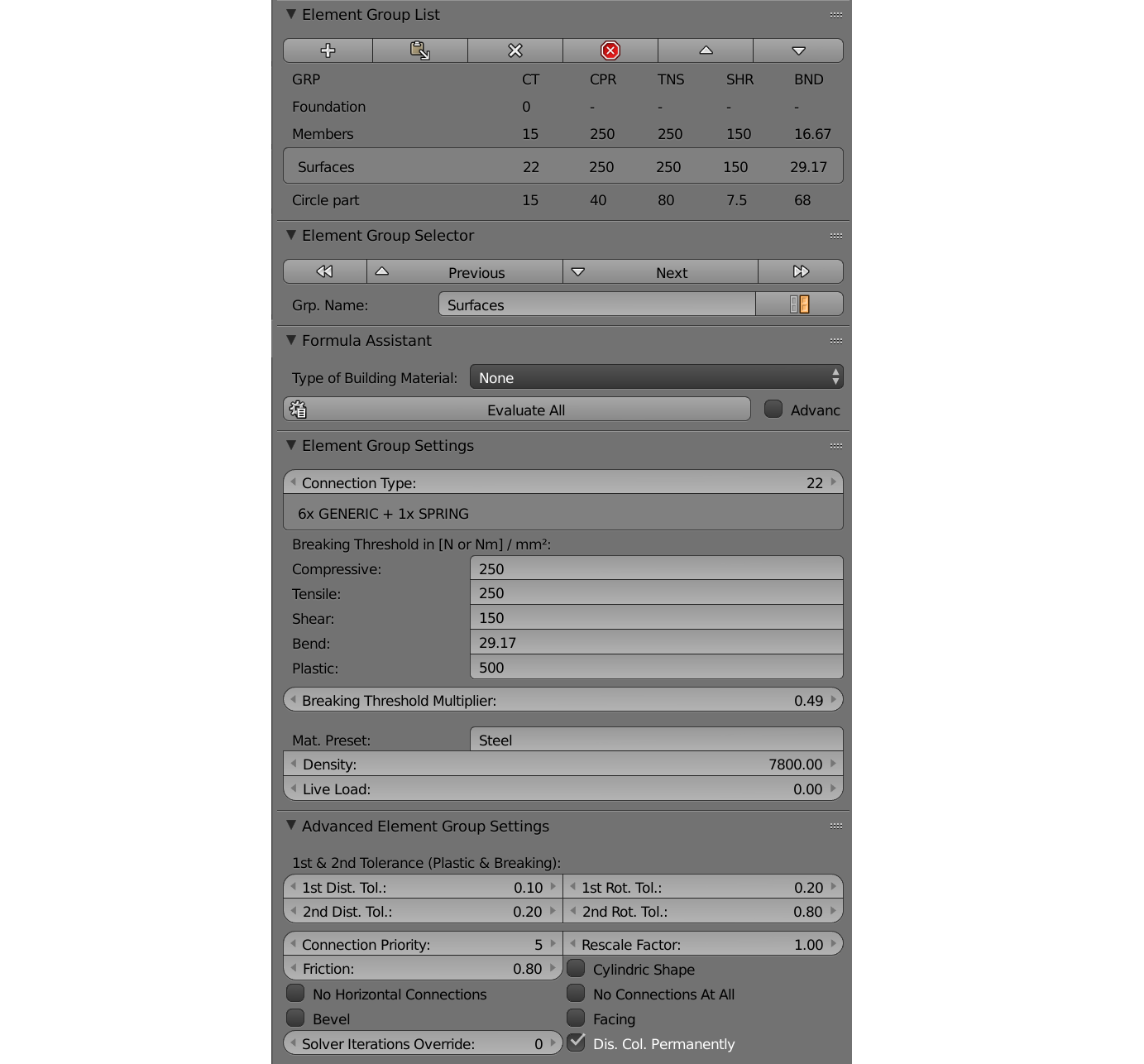Click the 1st Rot. Tol. field
This screenshot has height=1064, width=1144.
(x=703, y=887)
